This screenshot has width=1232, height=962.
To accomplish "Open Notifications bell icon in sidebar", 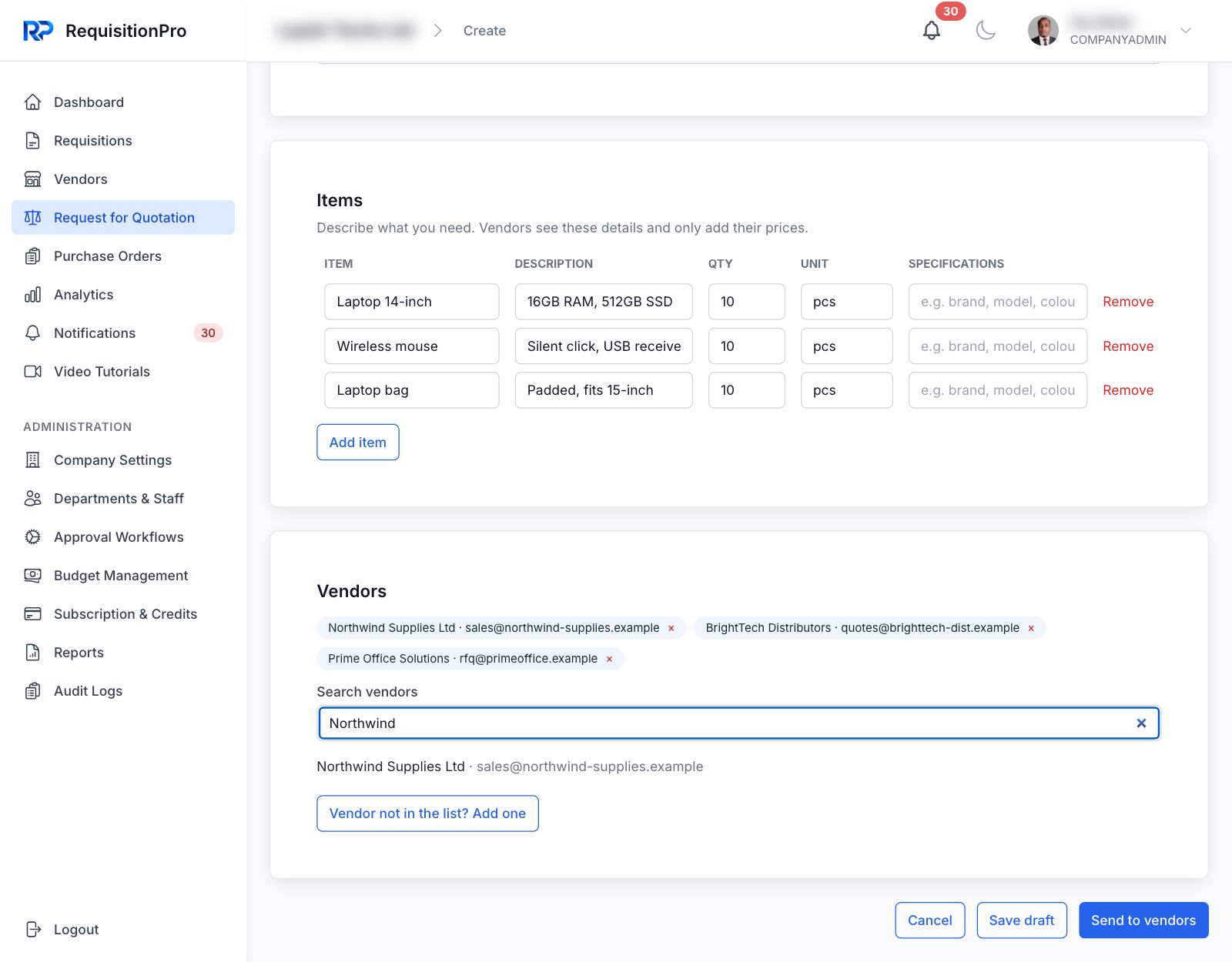I will click(x=32, y=333).
